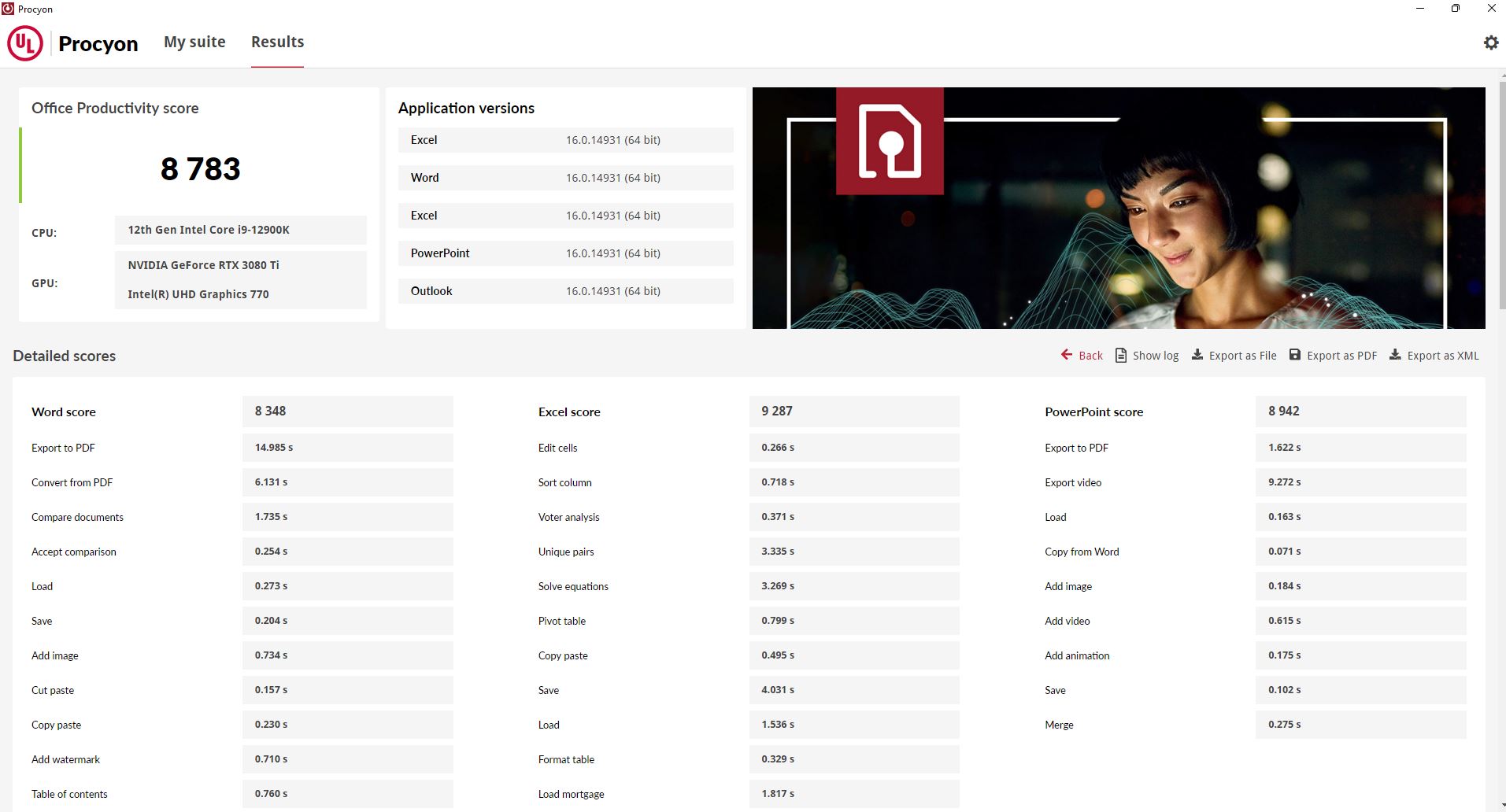Click the Show log document icon
This screenshot has width=1506, height=812.
coord(1121,356)
